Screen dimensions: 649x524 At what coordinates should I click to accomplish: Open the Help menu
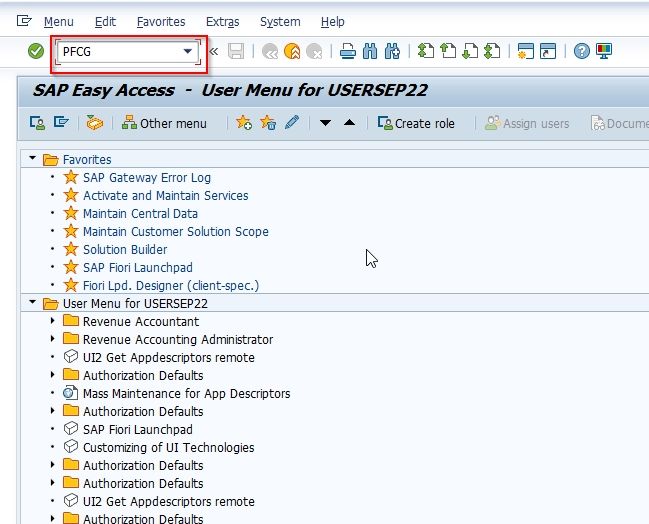pos(332,22)
